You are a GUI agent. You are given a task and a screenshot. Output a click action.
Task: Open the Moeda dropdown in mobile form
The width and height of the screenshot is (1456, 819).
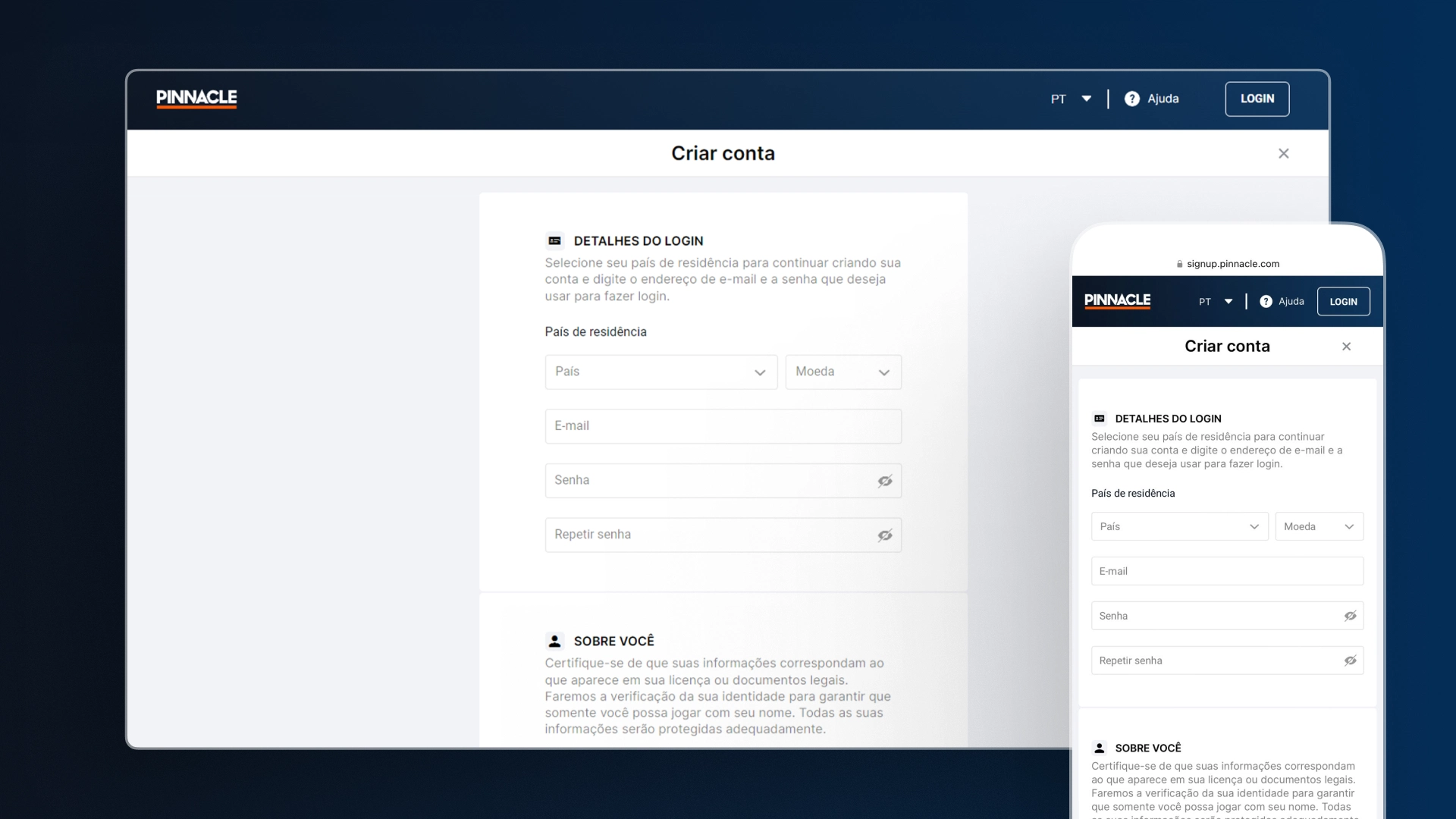click(1319, 526)
